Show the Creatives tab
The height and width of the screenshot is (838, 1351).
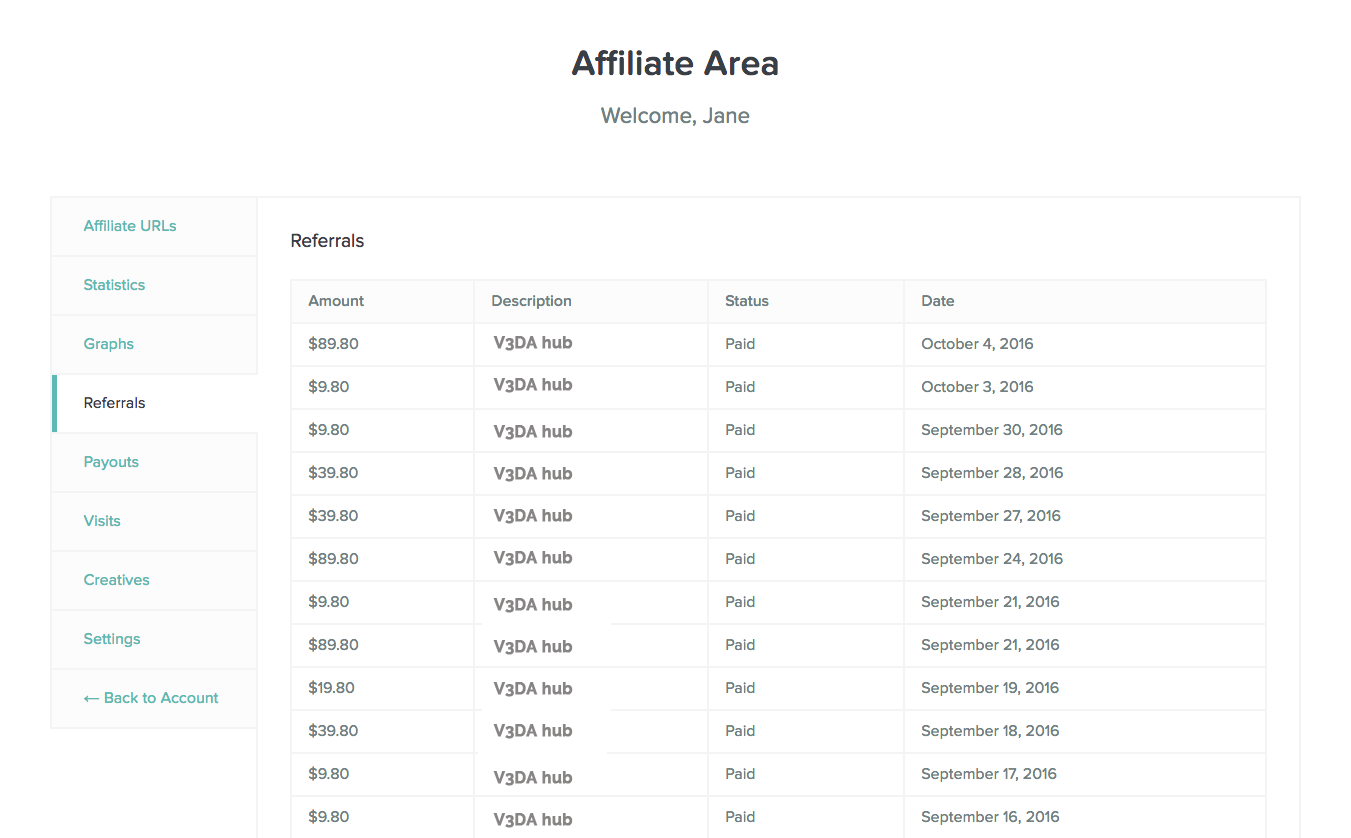tap(116, 580)
